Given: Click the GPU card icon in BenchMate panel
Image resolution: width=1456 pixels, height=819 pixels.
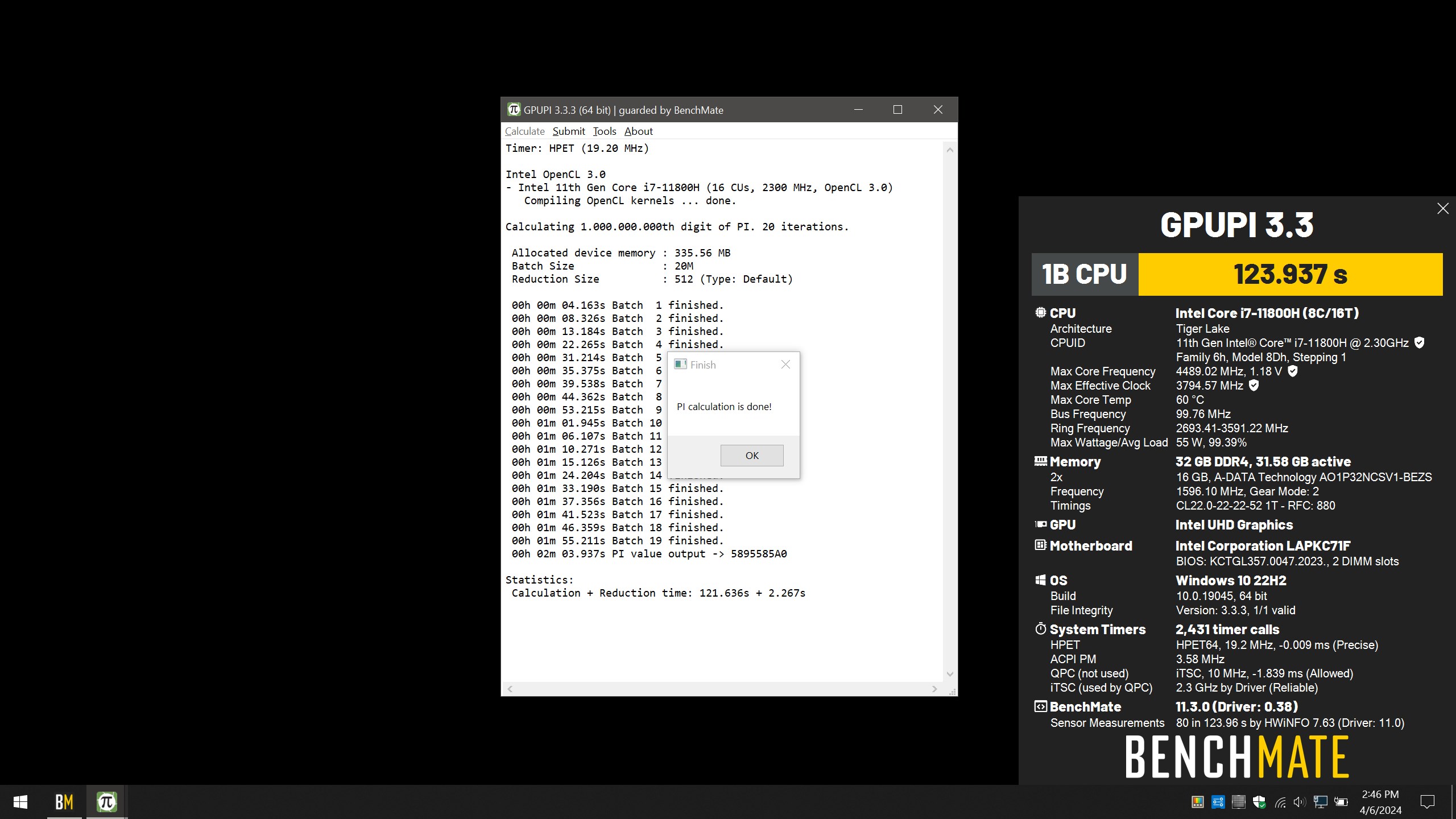Looking at the screenshot, I should (x=1040, y=524).
